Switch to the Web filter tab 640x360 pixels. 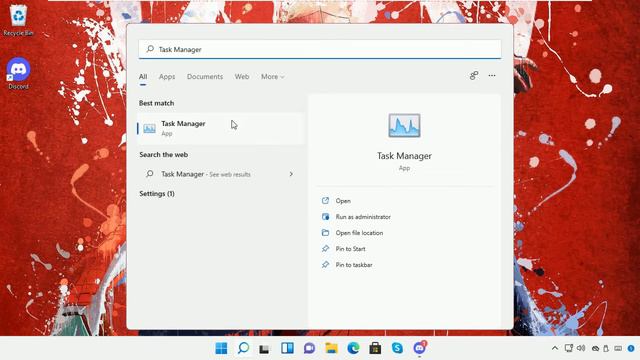coord(242,77)
